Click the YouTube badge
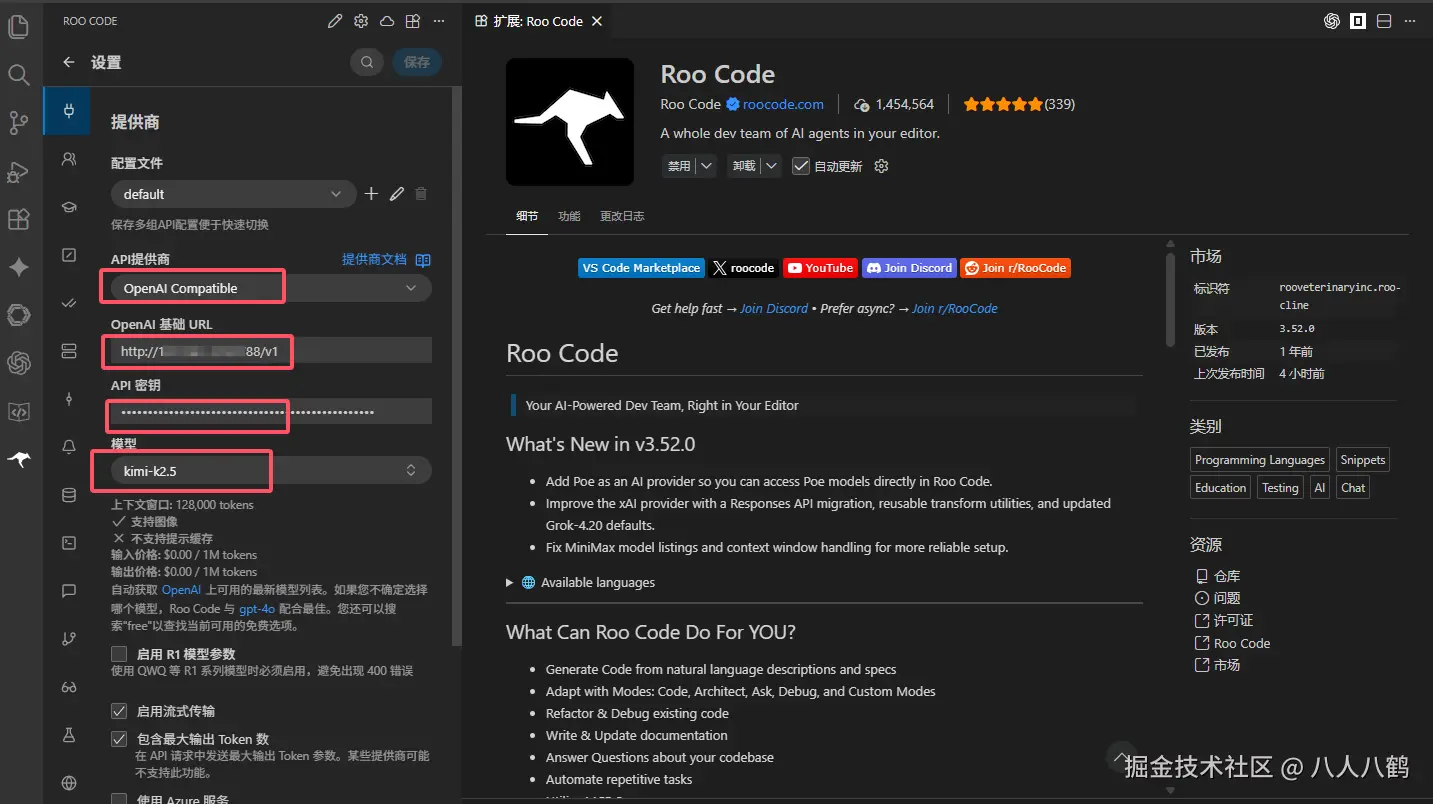Image resolution: width=1433 pixels, height=804 pixels. point(819,268)
